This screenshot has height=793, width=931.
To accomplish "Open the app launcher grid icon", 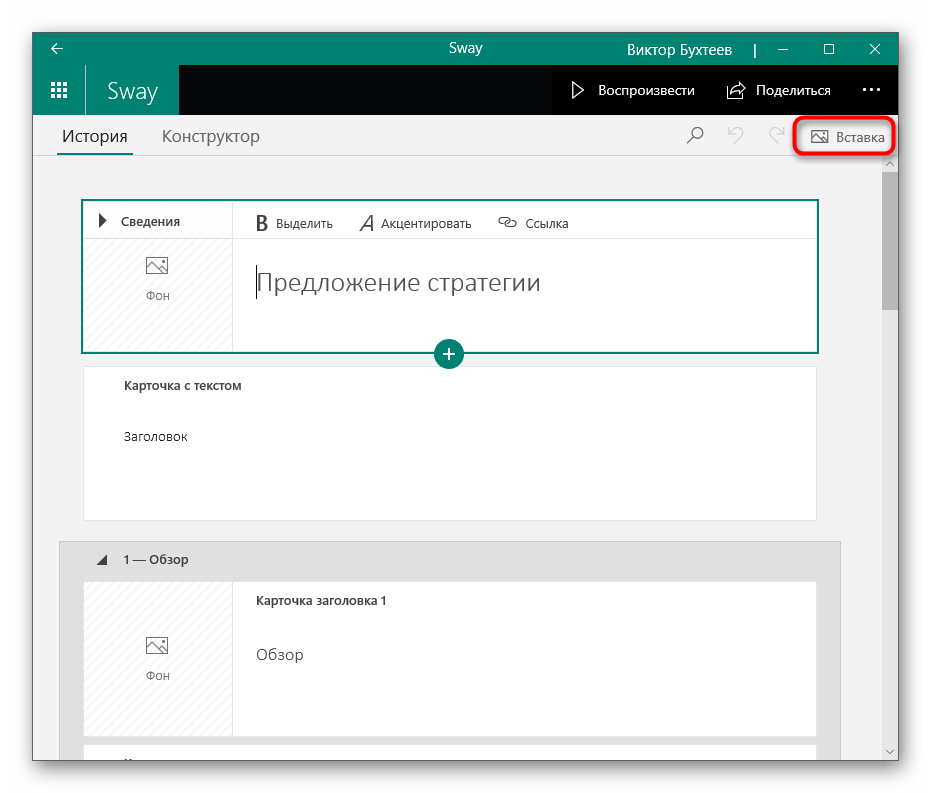I will coord(59,90).
